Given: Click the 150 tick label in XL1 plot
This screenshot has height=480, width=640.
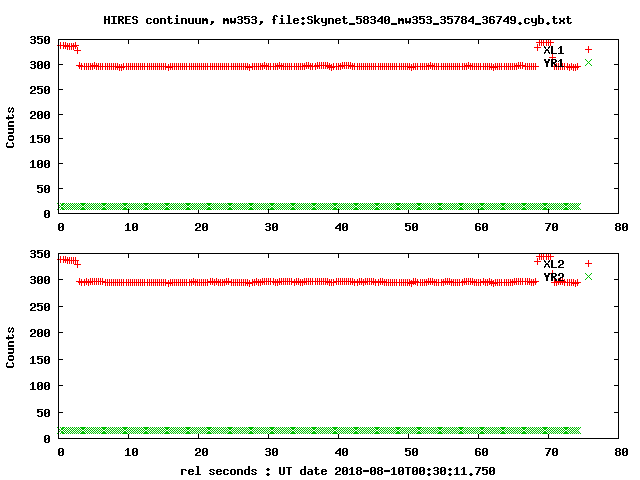Looking at the screenshot, I should [x=40, y=139].
